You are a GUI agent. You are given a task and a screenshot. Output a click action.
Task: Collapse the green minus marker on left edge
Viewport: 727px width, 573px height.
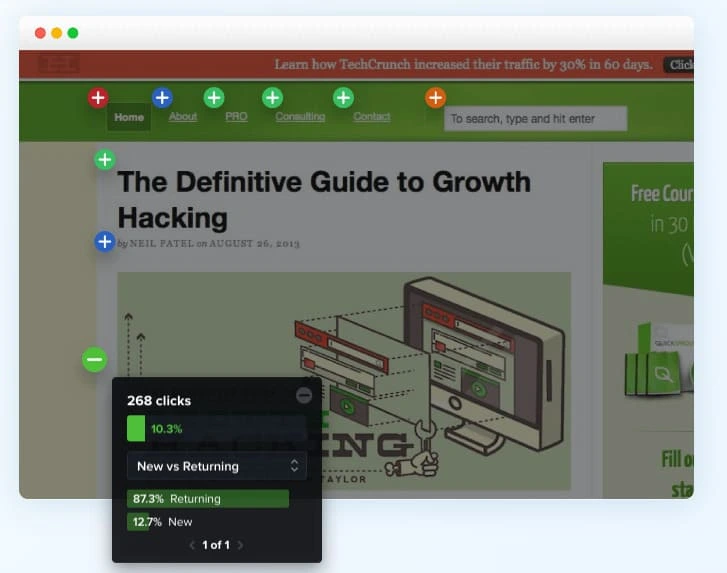(94, 359)
